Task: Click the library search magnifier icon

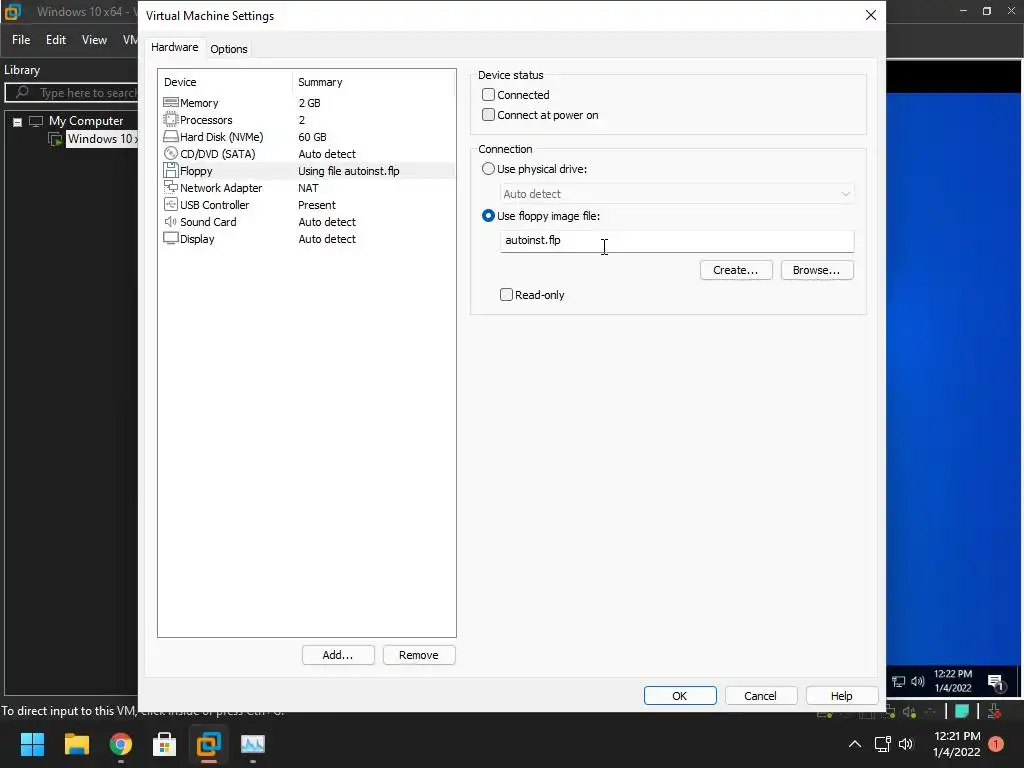Action: 22,92
